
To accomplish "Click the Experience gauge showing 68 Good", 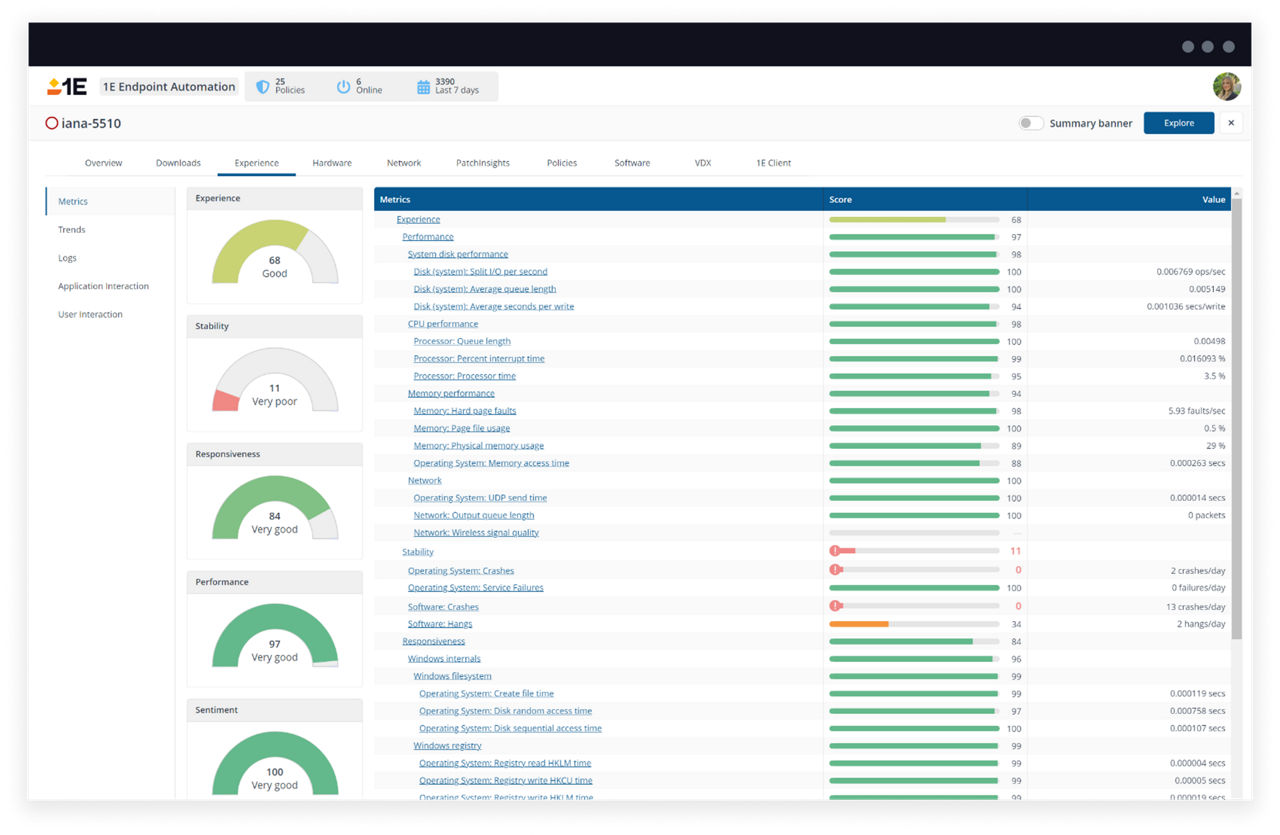I will 275,254.
